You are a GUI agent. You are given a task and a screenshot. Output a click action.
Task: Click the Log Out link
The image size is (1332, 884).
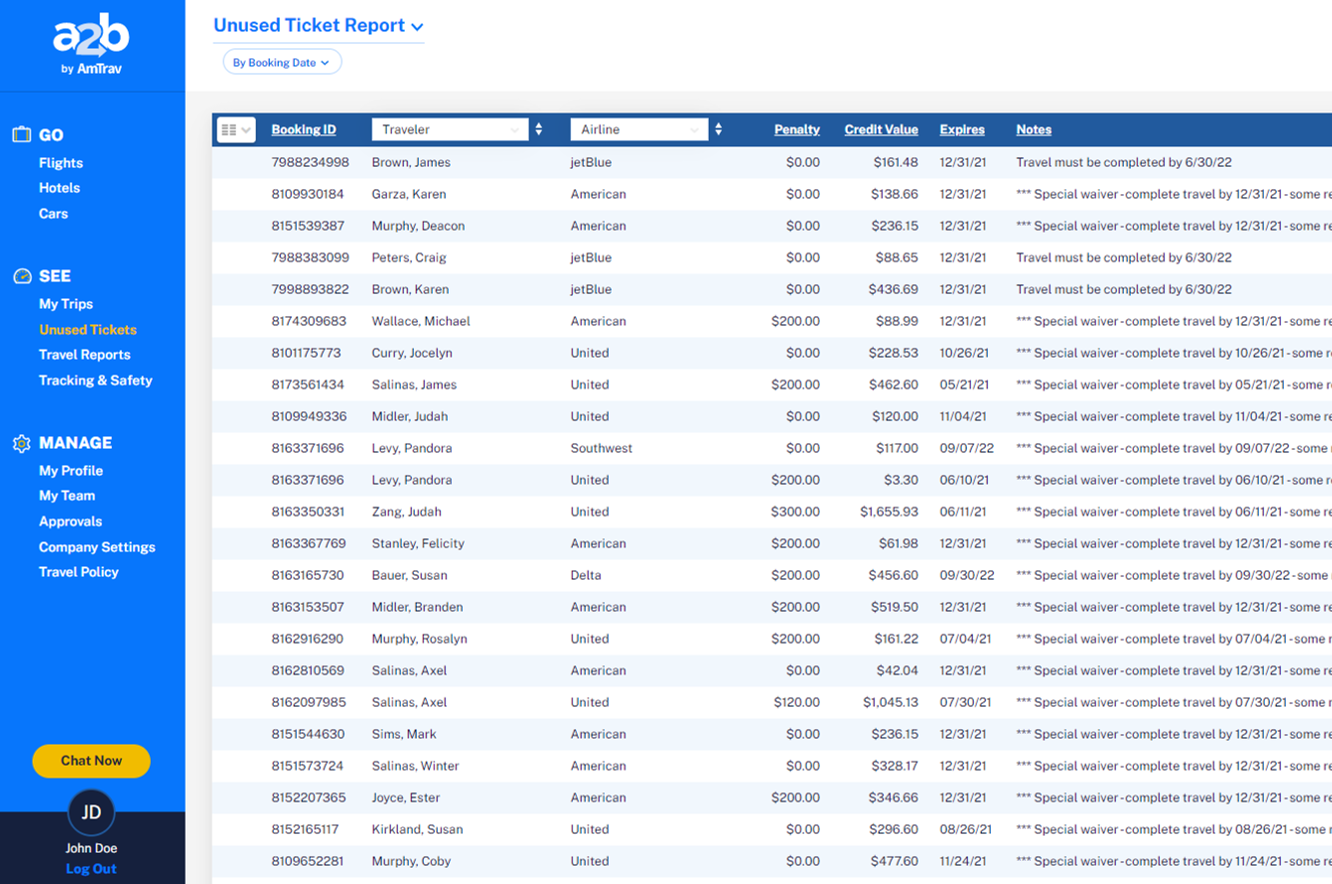[91, 869]
